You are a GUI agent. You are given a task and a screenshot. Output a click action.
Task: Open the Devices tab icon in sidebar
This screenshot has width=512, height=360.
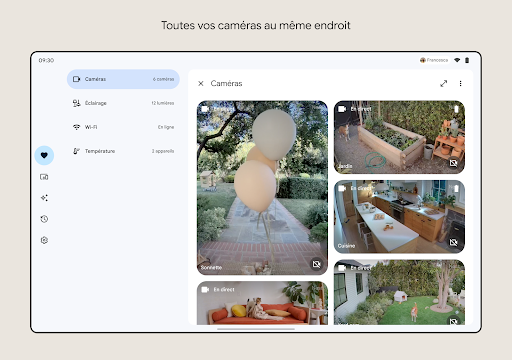(x=44, y=177)
